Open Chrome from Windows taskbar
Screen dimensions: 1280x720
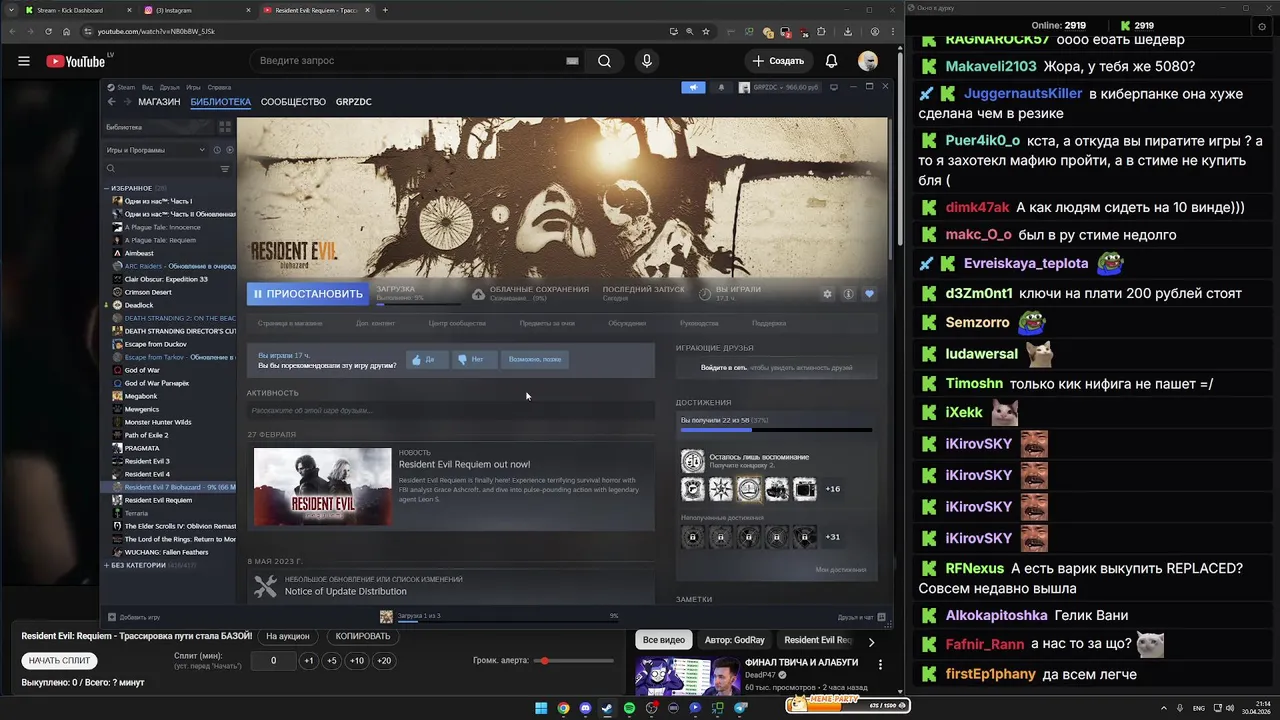(563, 708)
